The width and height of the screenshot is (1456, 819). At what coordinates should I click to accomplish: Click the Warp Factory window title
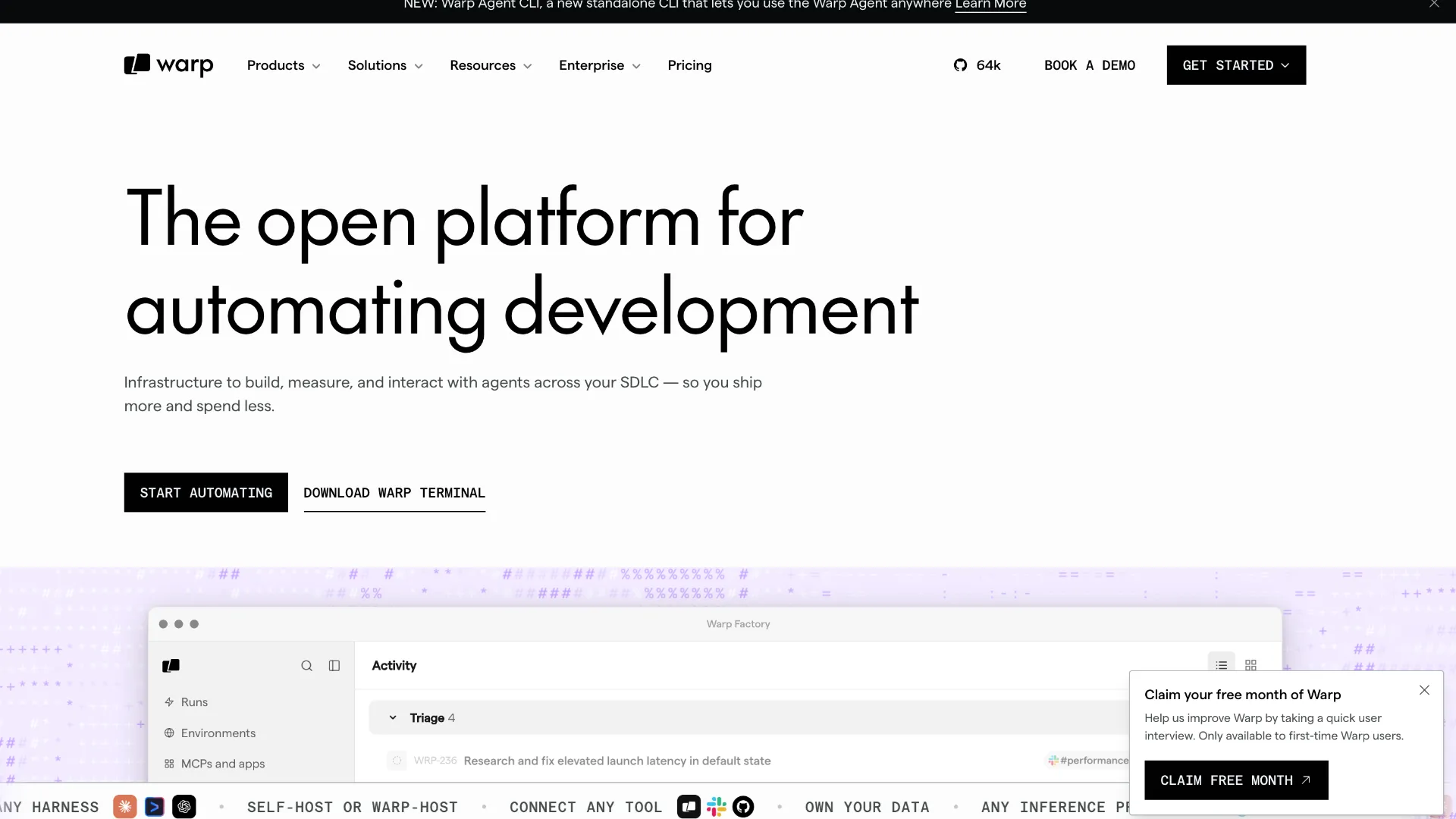[738, 624]
